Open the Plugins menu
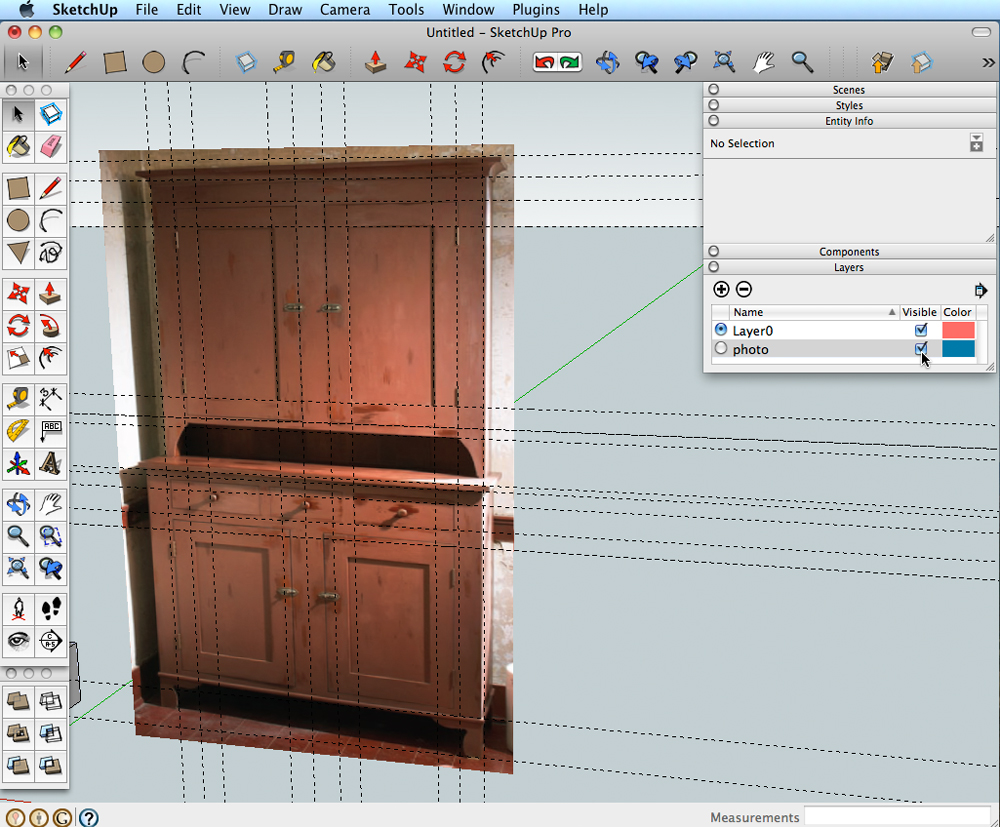Viewport: 1000px width, 827px height. coord(535,10)
